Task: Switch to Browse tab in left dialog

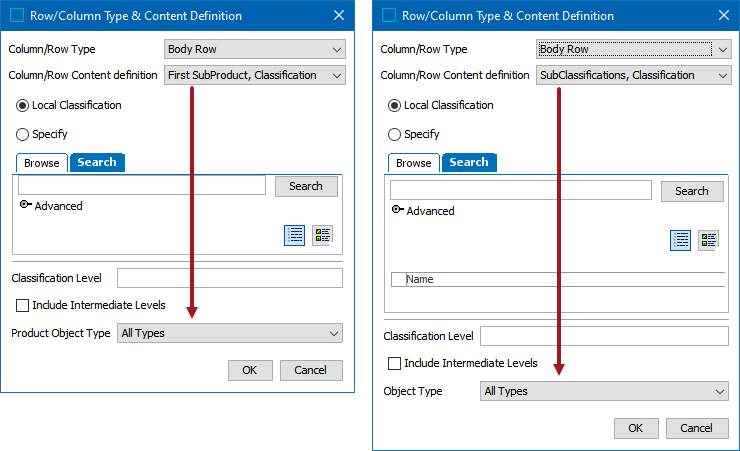Action: [x=42, y=163]
